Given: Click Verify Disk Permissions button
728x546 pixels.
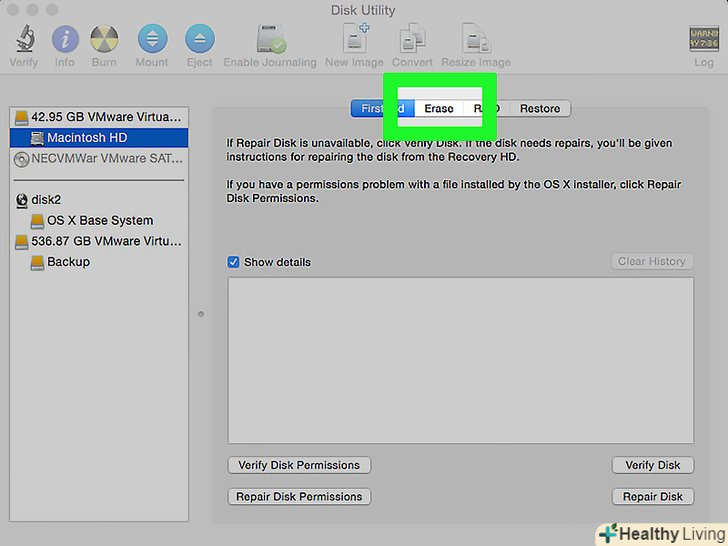Looking at the screenshot, I should (299, 465).
